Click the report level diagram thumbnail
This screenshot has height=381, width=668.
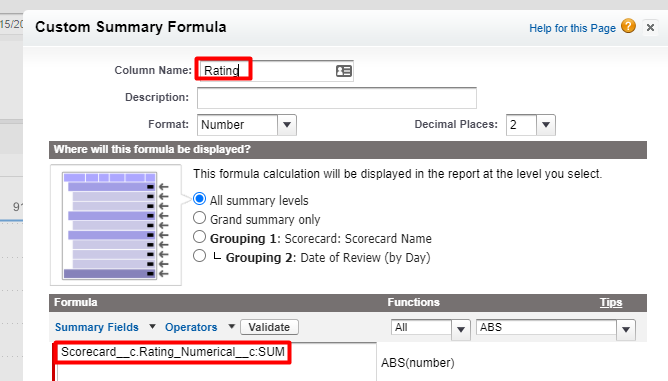coord(115,225)
